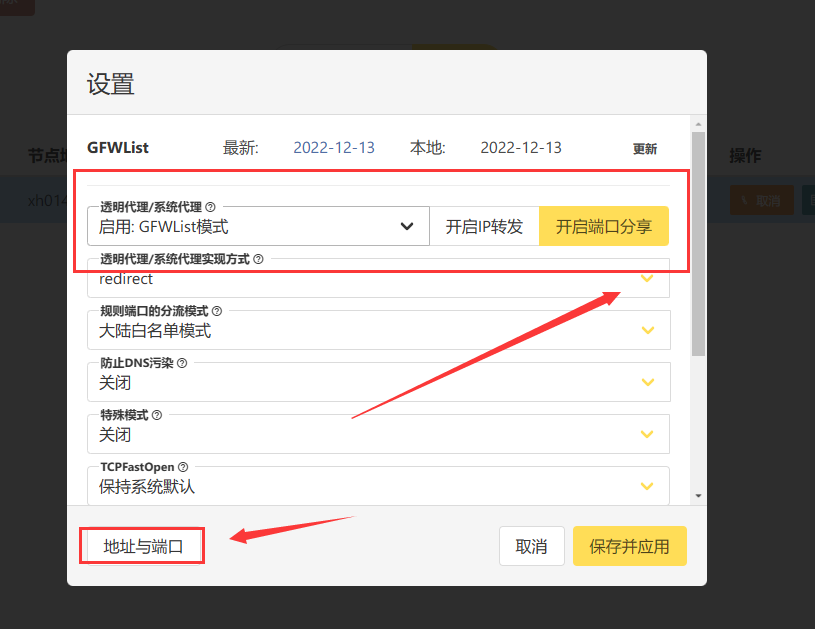
Task: Open the 地址与端口 settings
Action: point(143,547)
